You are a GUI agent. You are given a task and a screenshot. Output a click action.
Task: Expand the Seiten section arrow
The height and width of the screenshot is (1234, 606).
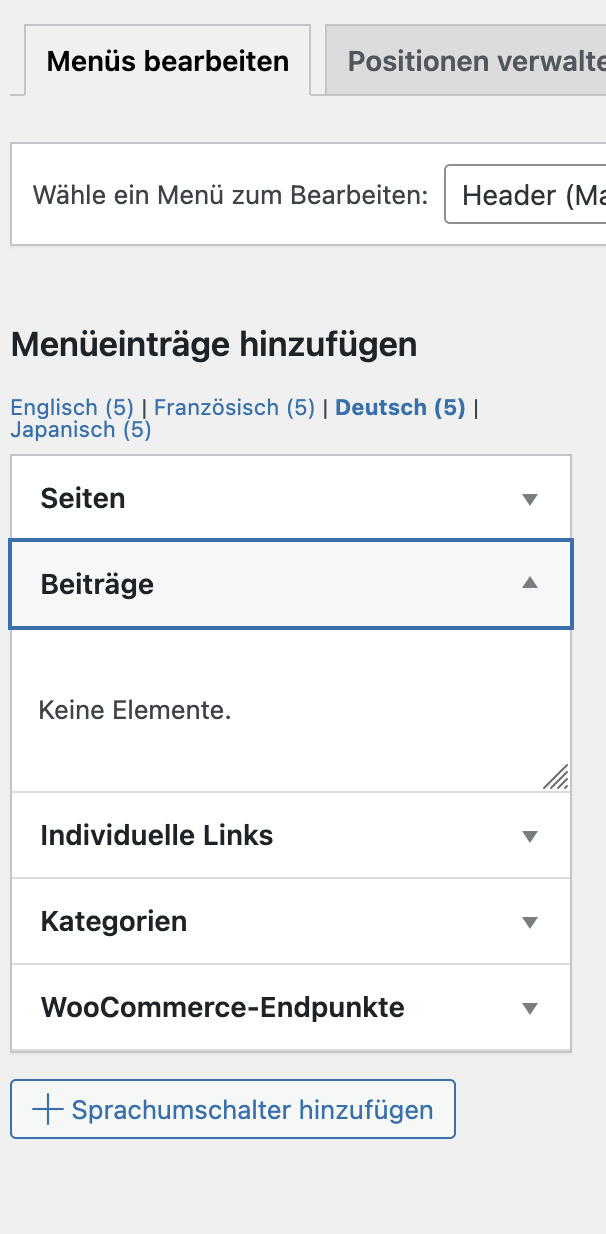[x=530, y=499]
